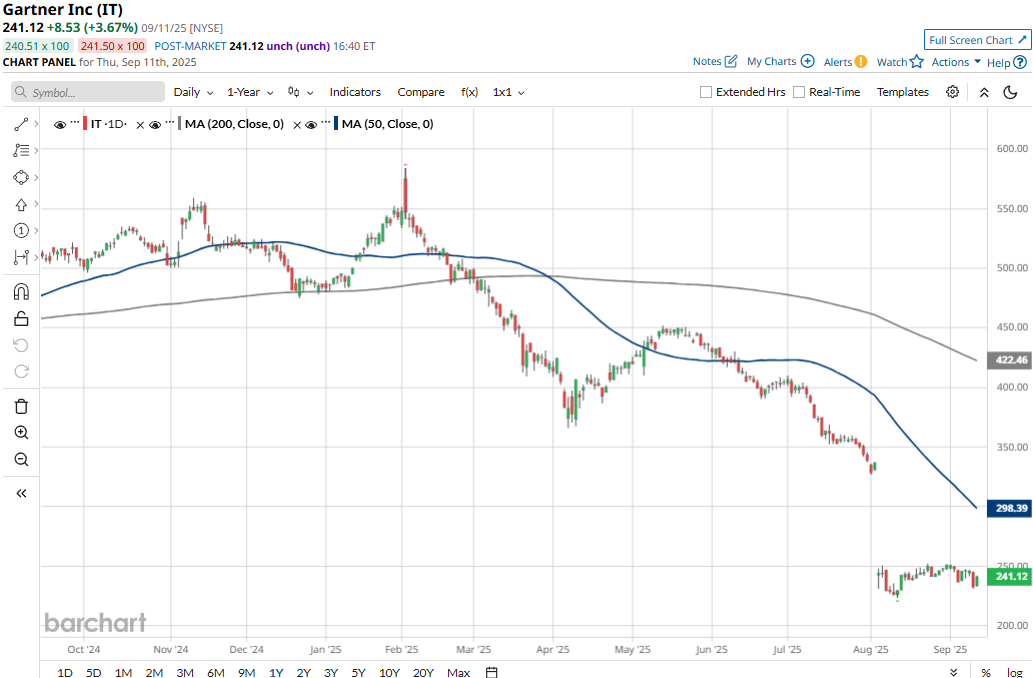The image size is (1033, 678).
Task: Delete drawings with the trash icon
Action: [x=21, y=406]
